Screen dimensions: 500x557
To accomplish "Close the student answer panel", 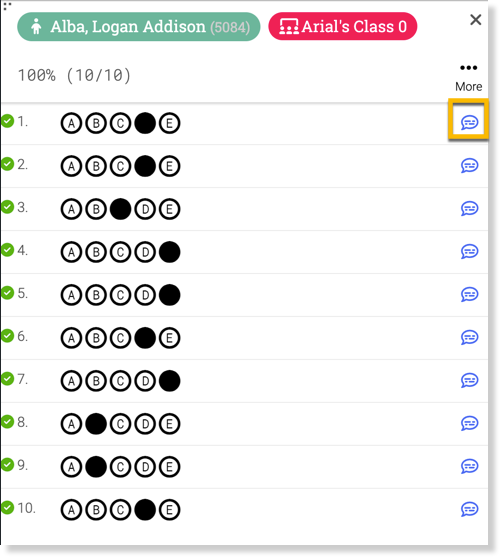I will tap(475, 20).
